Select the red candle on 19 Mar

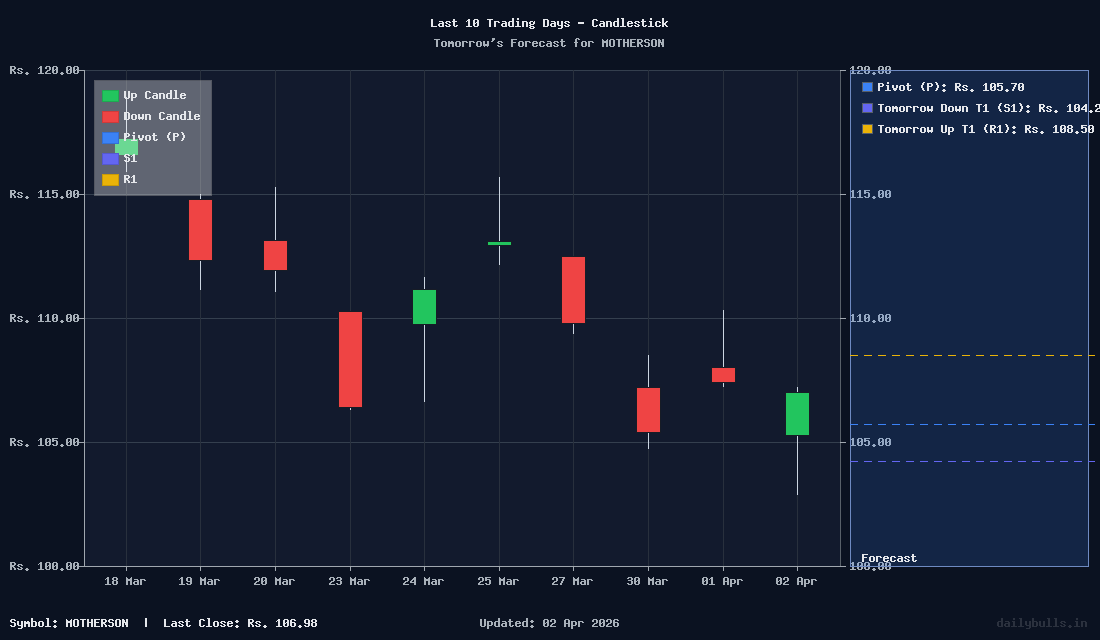click(199, 230)
